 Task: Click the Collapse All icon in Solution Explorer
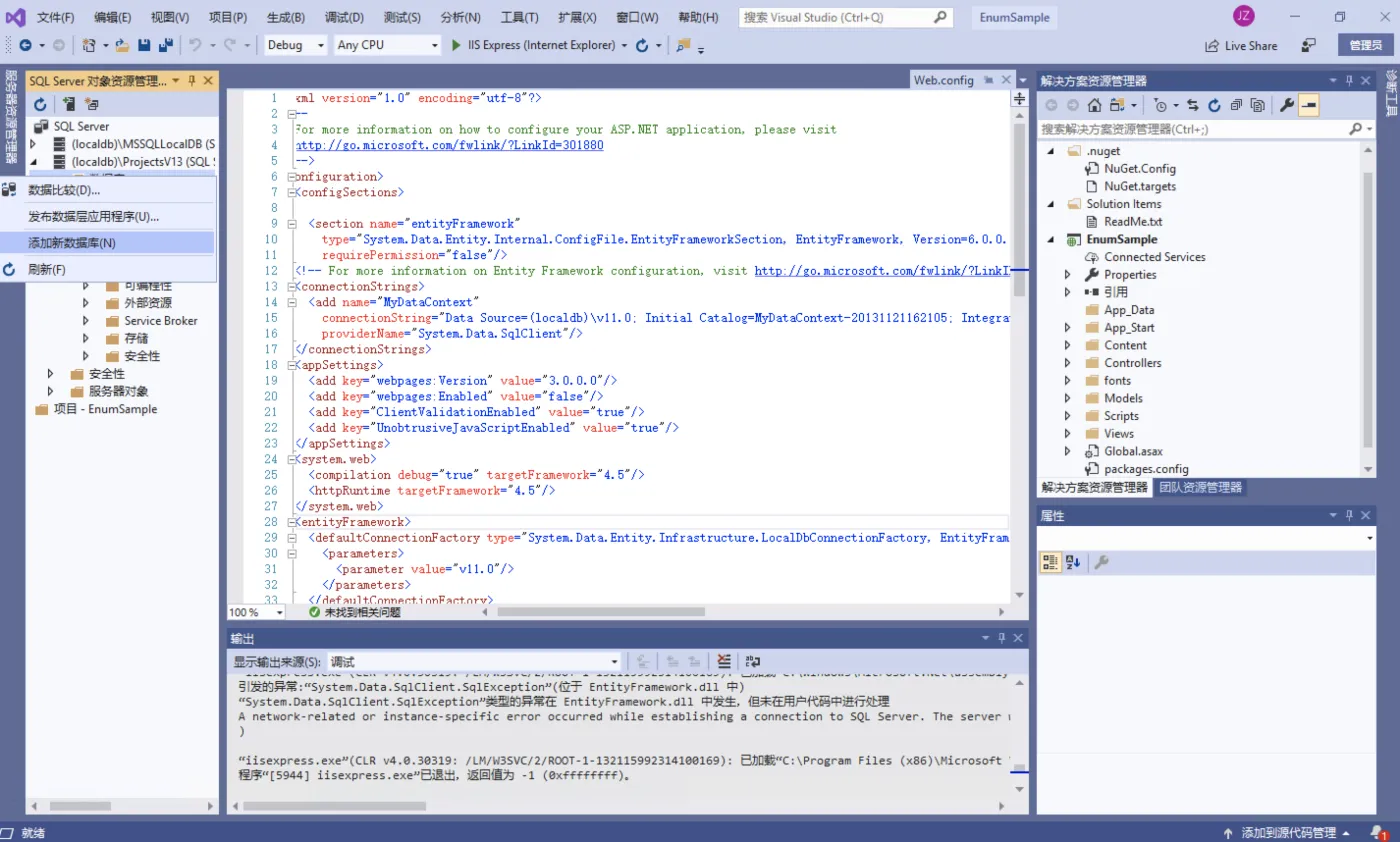click(1237, 105)
